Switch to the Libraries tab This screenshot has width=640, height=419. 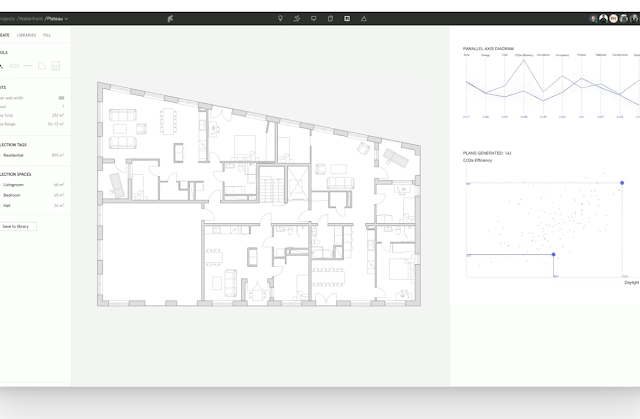pyautogui.click(x=27, y=35)
